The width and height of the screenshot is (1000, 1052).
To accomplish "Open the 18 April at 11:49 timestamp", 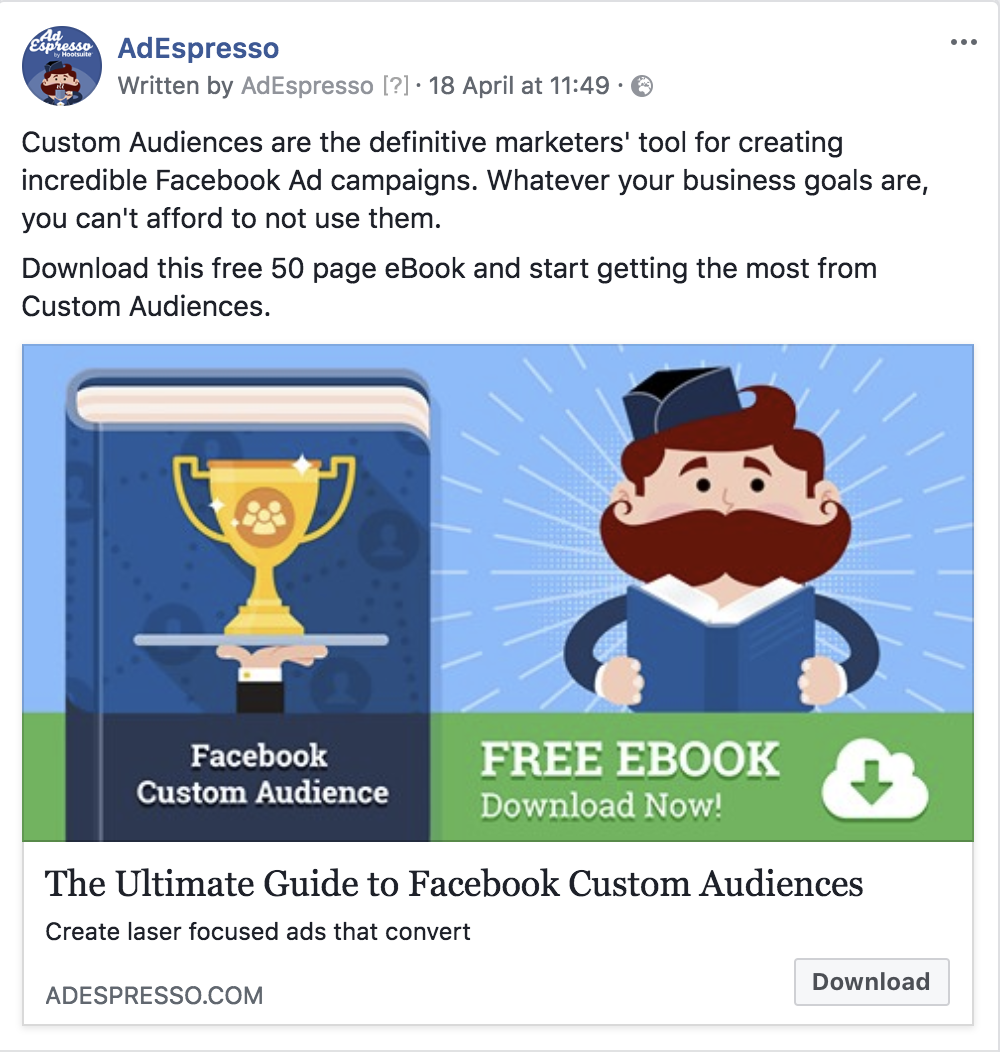I will point(519,86).
